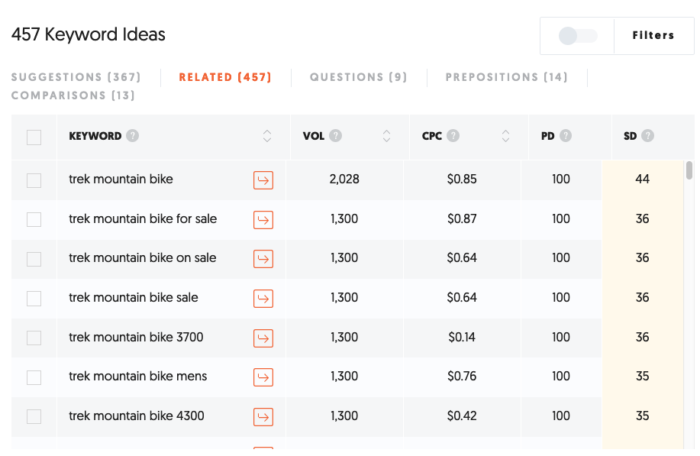The width and height of the screenshot is (700, 456).
Task: Open arrow icon for 'trek mountain bike 3700'
Action: pos(263,338)
